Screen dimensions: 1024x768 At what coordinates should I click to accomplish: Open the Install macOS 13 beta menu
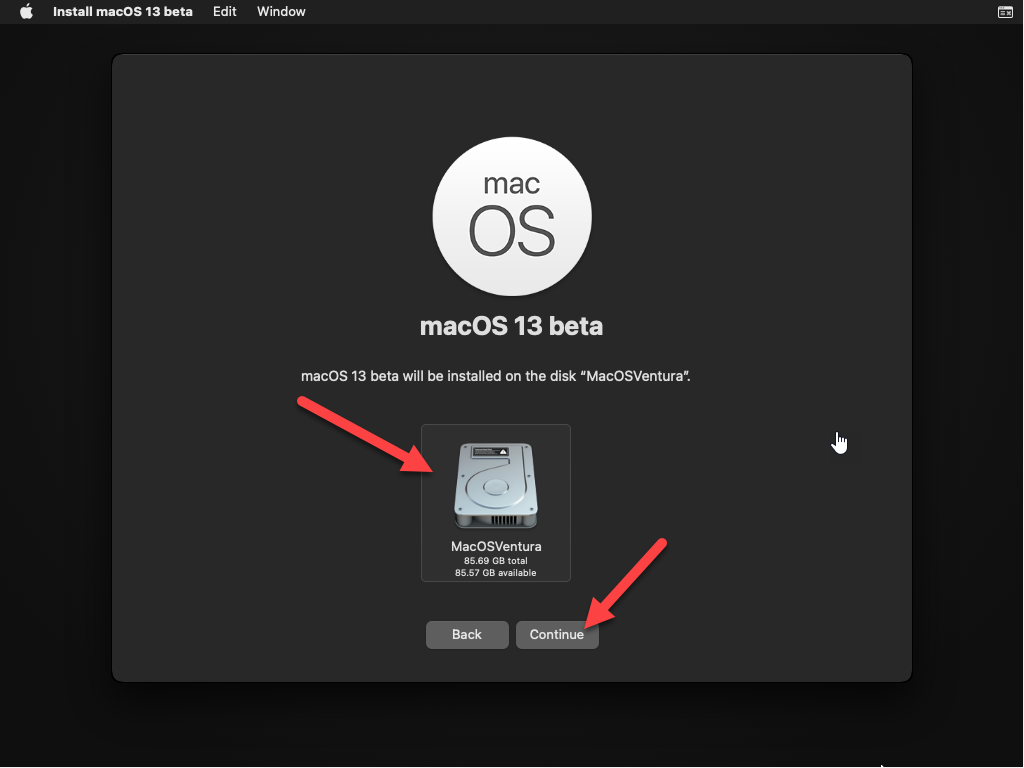123,12
